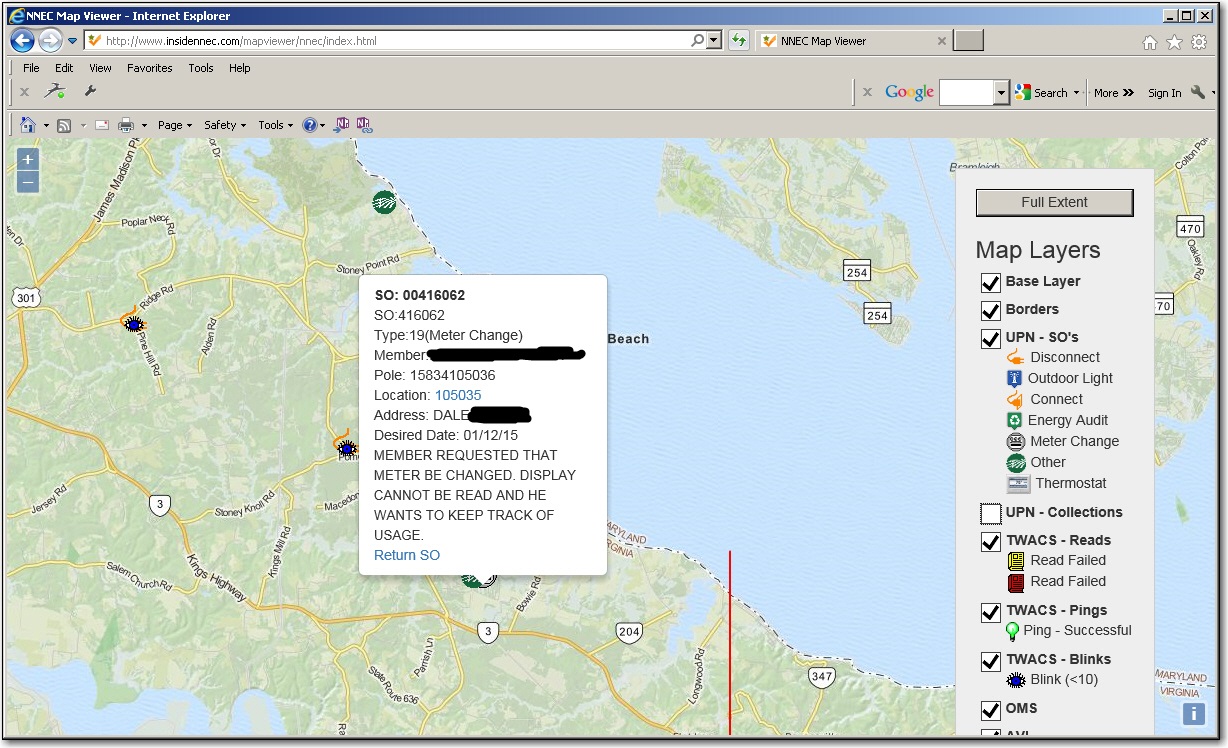This screenshot has height=748, width=1228.
Task: Click the Return SO link in popup
Action: [406, 555]
